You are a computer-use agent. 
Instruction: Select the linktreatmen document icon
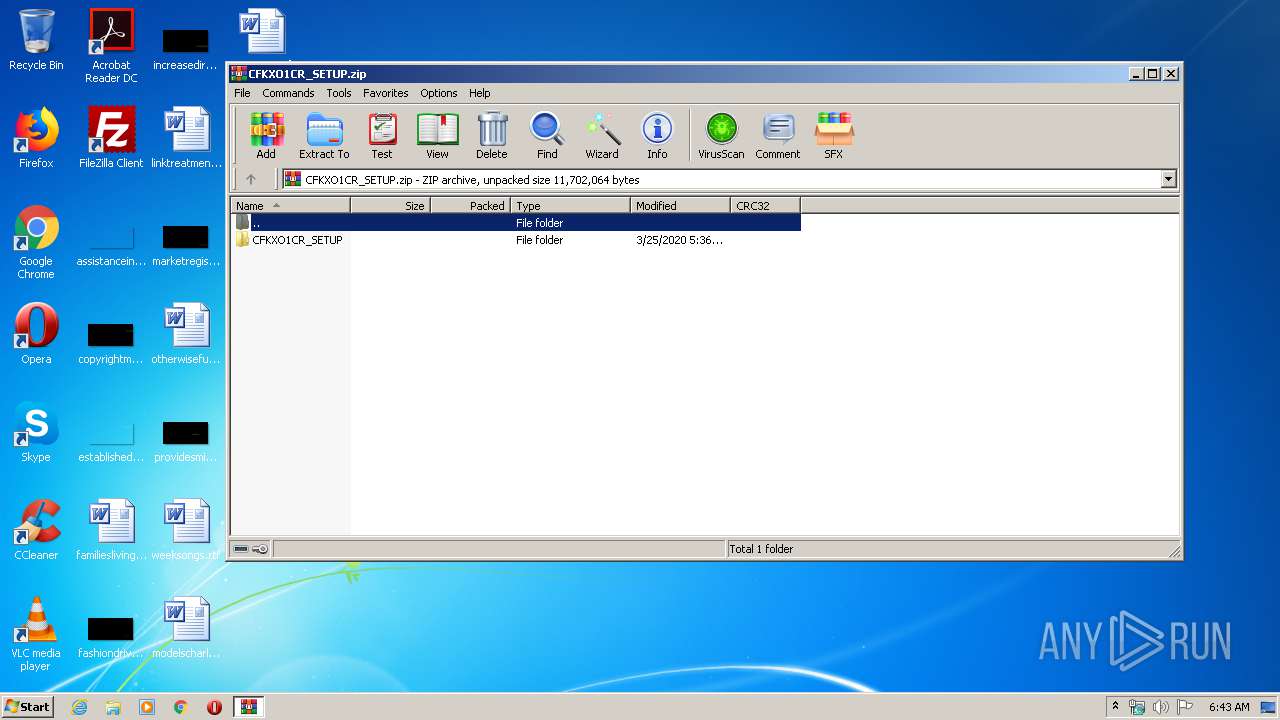point(186,138)
